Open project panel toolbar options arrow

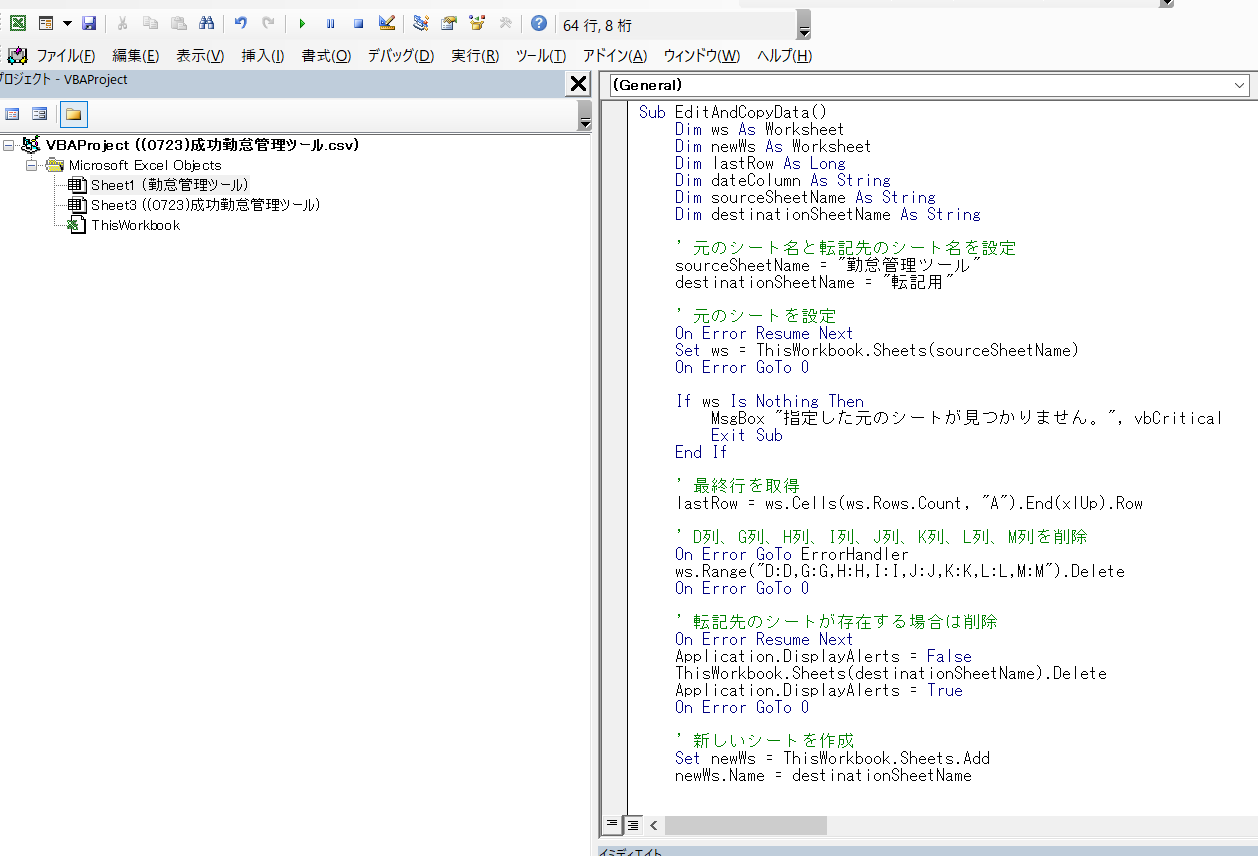click(x=585, y=116)
